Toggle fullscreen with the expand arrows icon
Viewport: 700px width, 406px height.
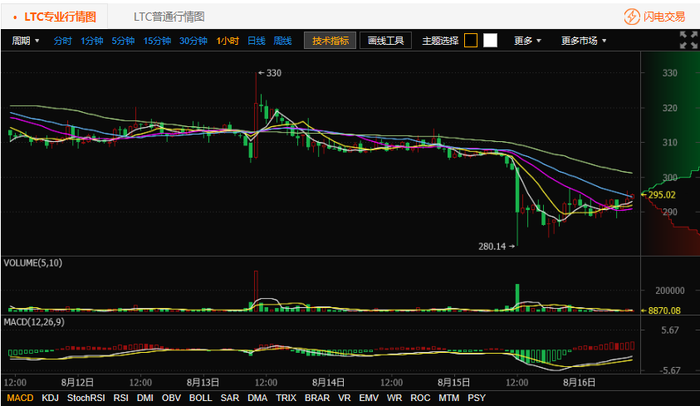[688, 40]
